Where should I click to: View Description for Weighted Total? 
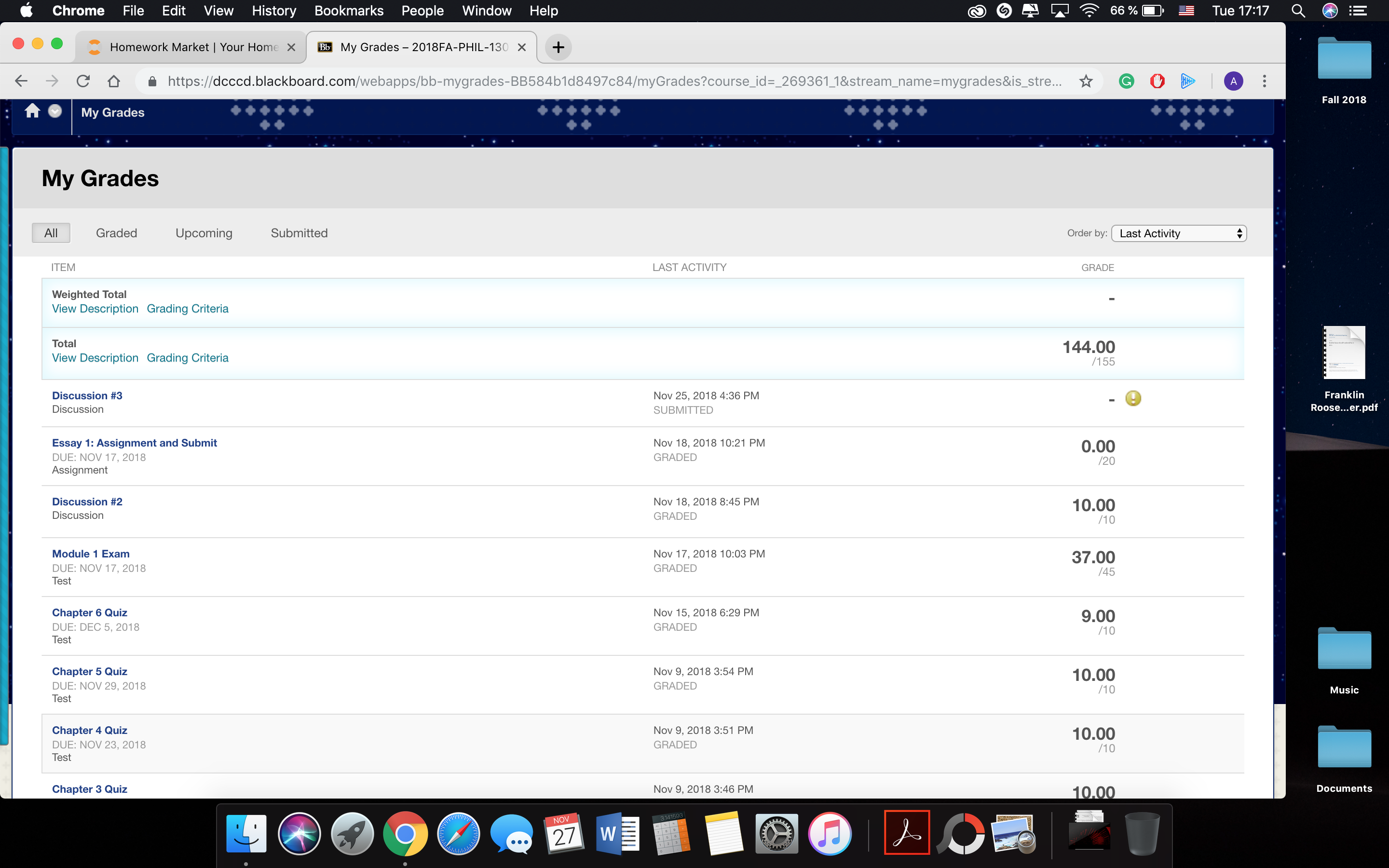coord(95,309)
